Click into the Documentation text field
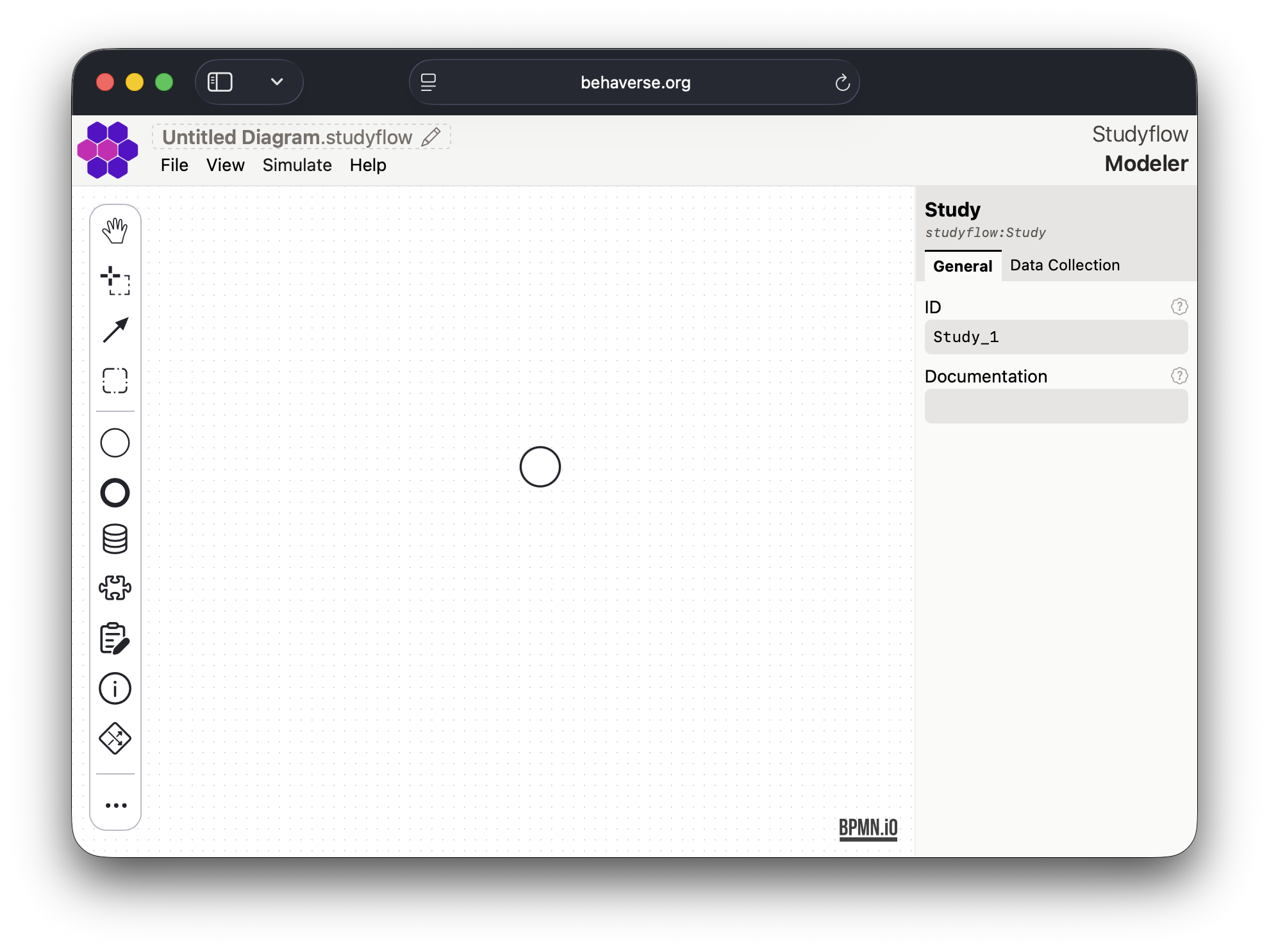1269x952 pixels. 1056,406
